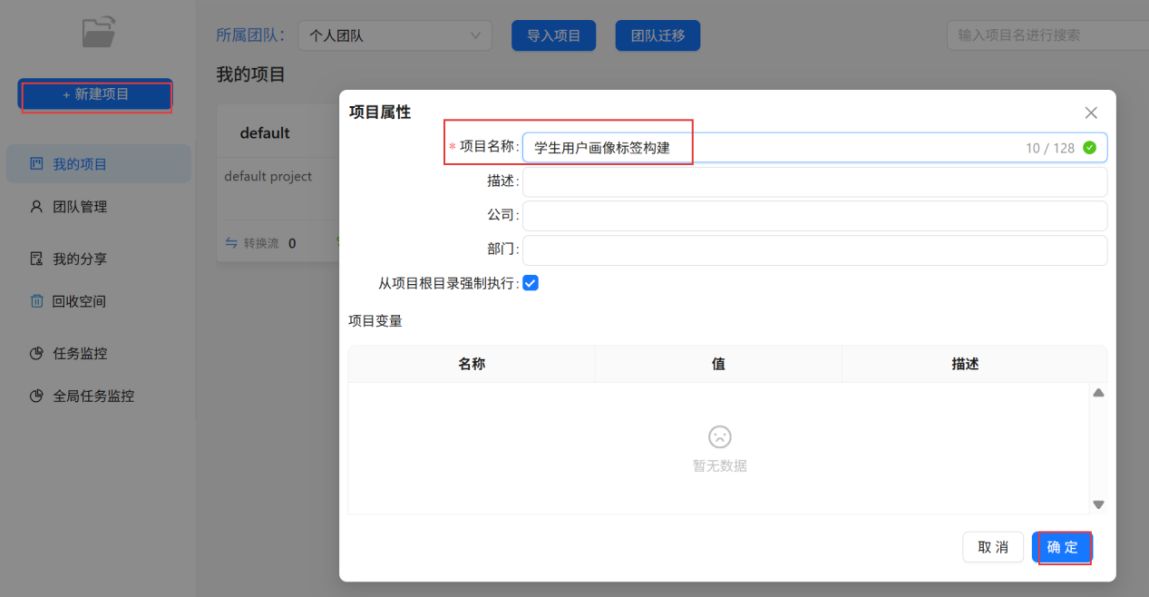Click the green validation check icon
This screenshot has height=597, width=1149.
tap(1090, 148)
